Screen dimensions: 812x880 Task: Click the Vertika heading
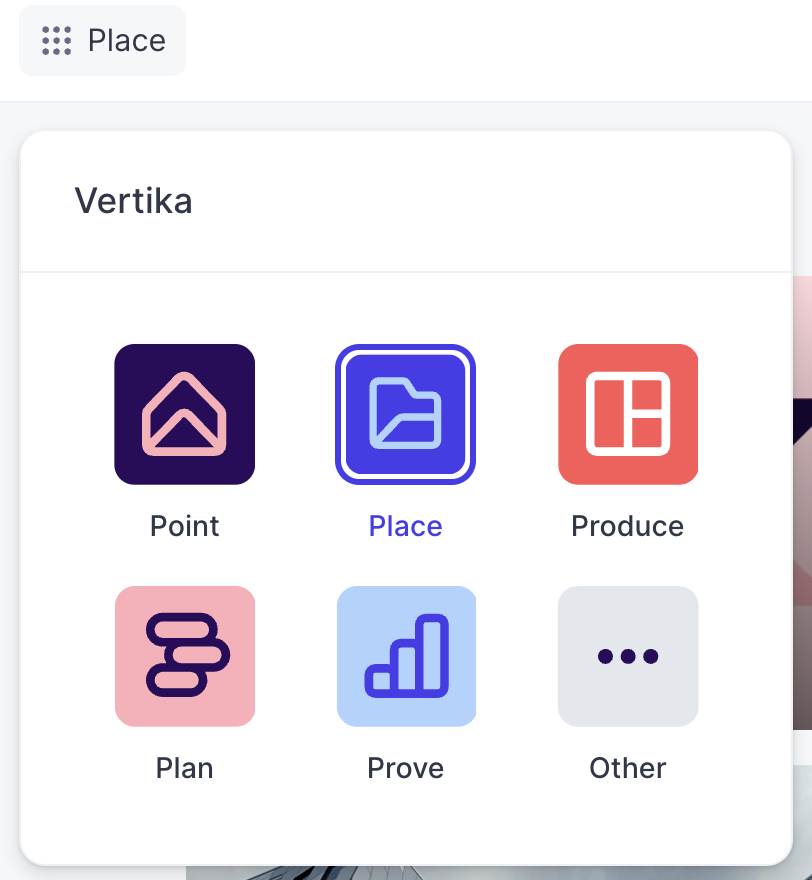point(133,201)
